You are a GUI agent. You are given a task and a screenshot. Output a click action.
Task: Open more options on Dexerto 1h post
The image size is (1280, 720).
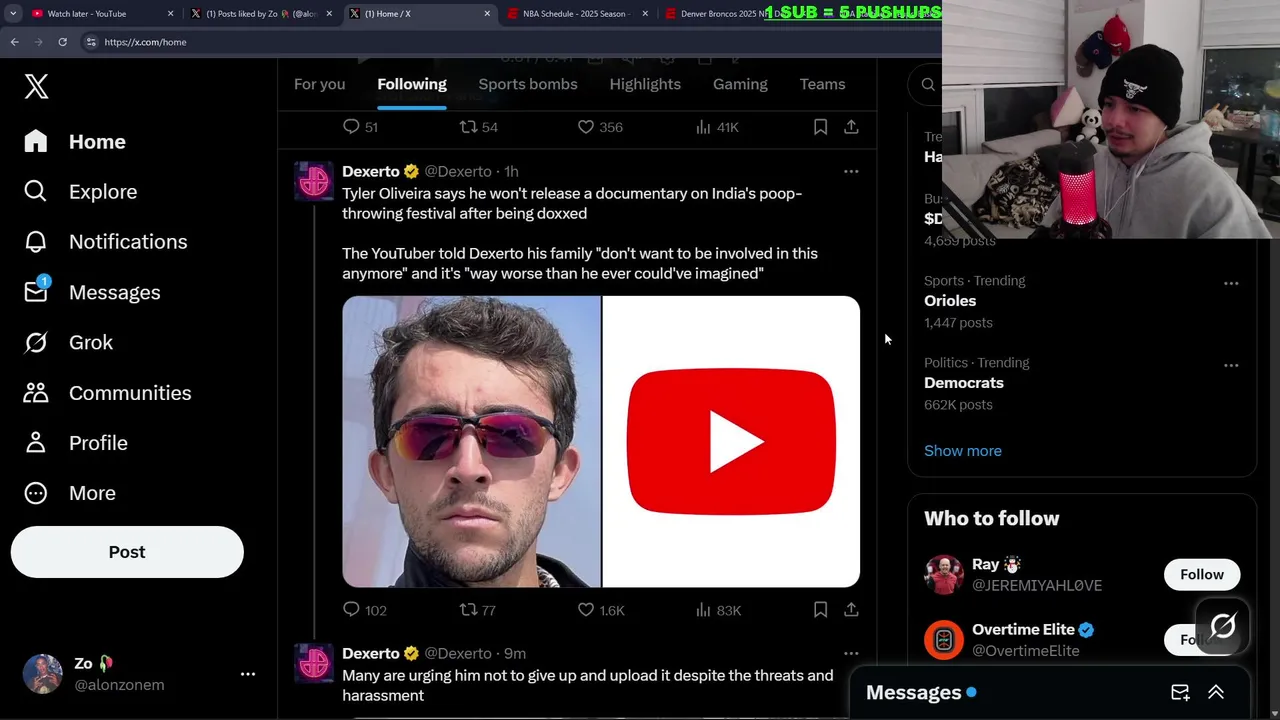click(x=851, y=171)
